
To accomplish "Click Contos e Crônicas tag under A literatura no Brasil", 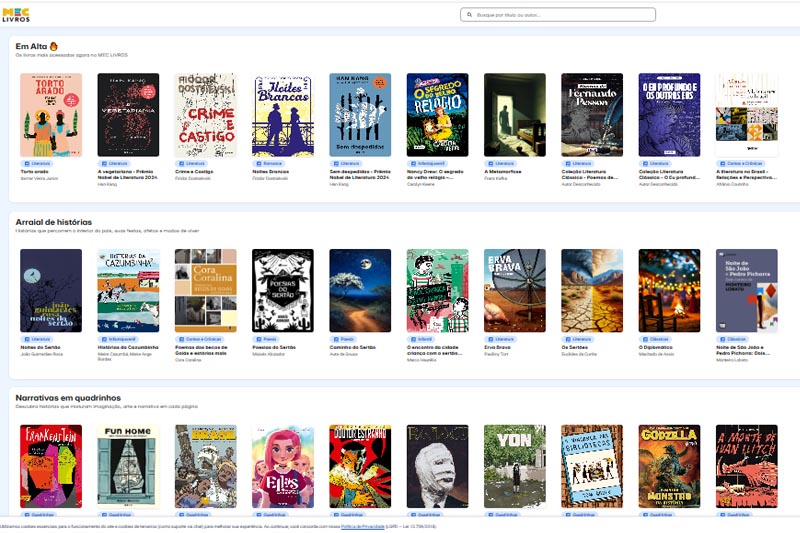I will (x=741, y=164).
